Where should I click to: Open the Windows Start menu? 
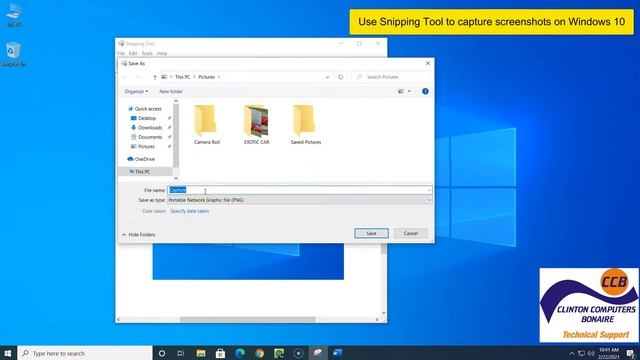tap(8, 353)
